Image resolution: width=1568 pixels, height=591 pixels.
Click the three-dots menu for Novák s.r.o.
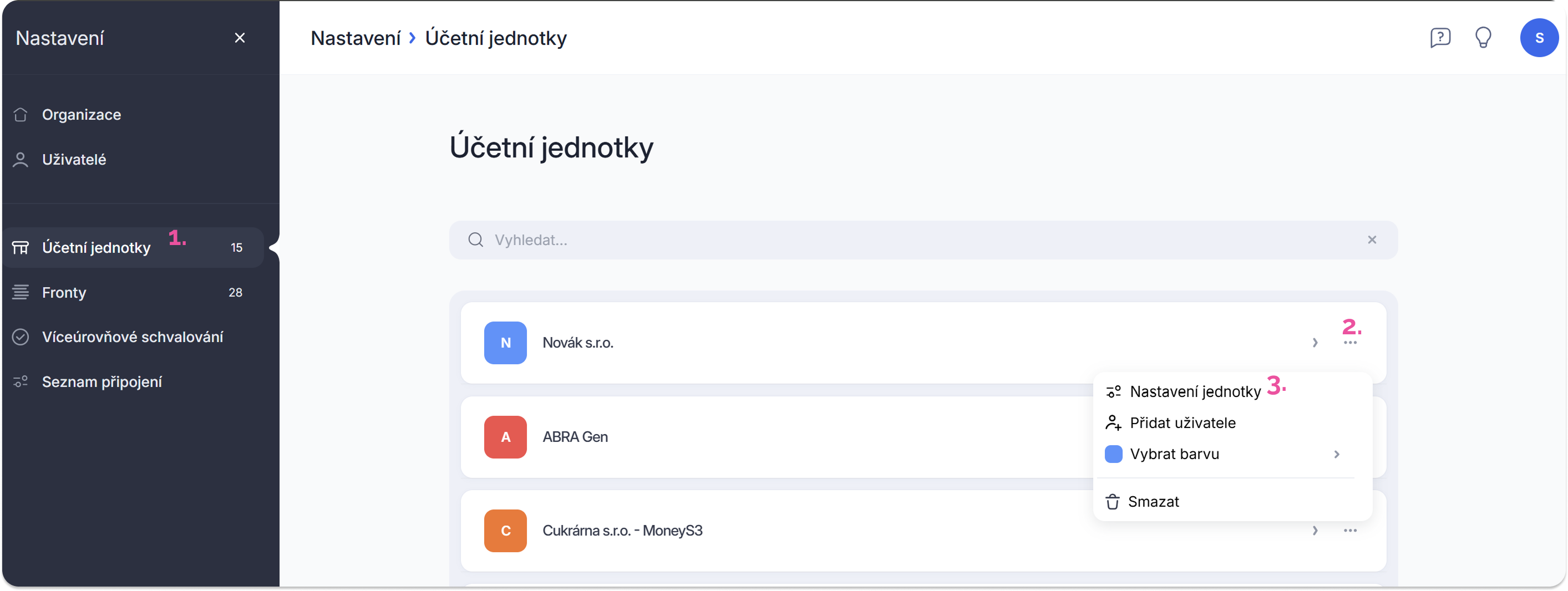pyautogui.click(x=1349, y=343)
